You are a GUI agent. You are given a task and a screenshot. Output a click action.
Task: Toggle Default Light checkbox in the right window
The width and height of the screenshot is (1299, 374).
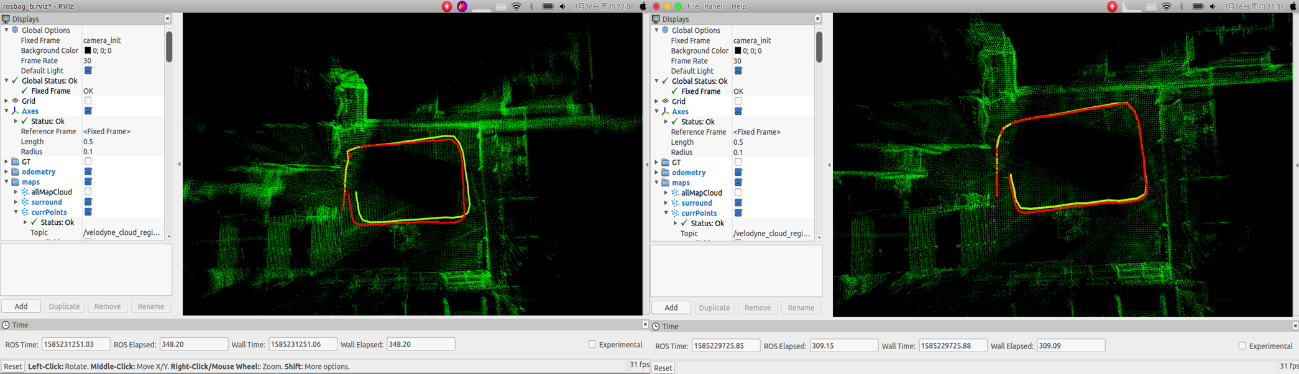pyautogui.click(x=738, y=71)
